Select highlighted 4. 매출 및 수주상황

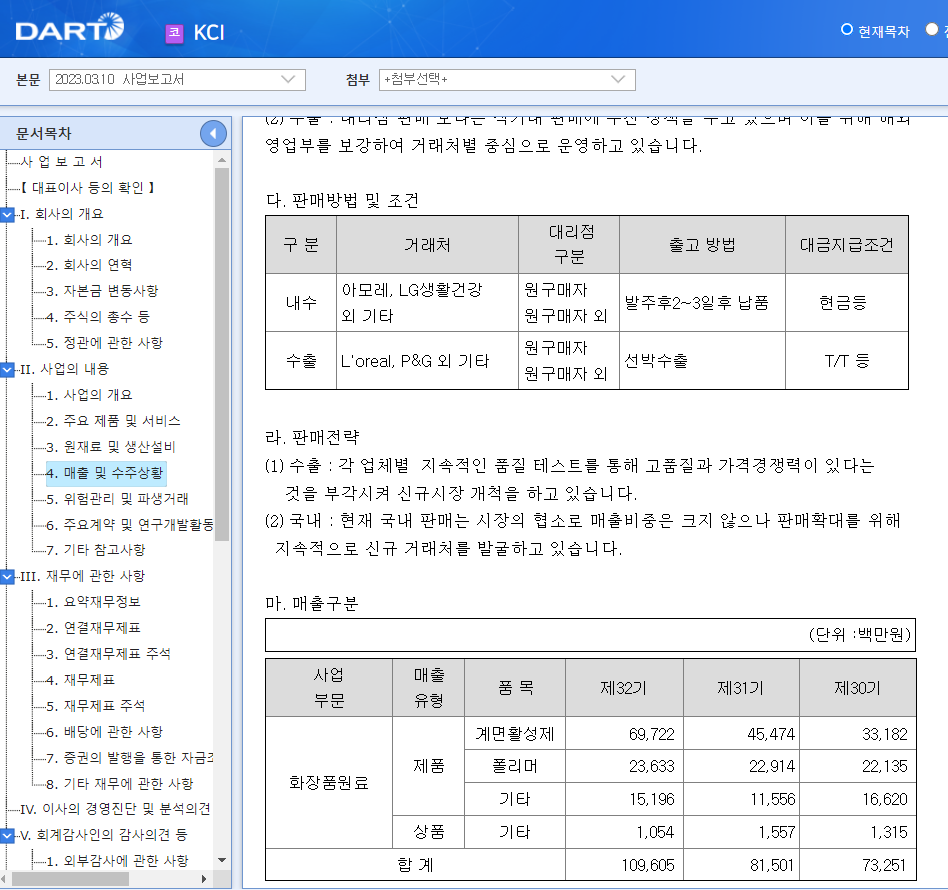click(105, 473)
